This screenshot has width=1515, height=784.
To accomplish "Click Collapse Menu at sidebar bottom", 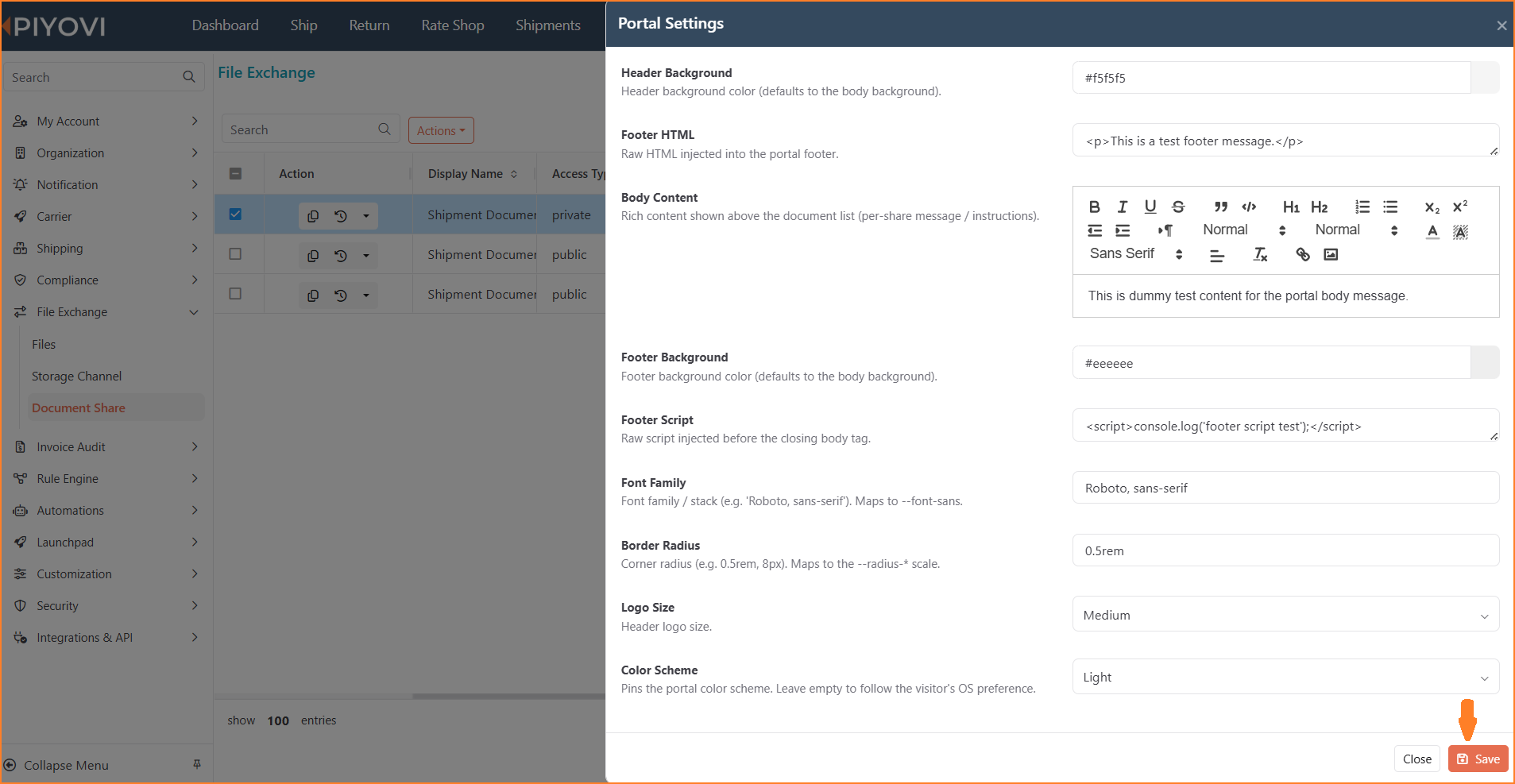I will point(66,765).
